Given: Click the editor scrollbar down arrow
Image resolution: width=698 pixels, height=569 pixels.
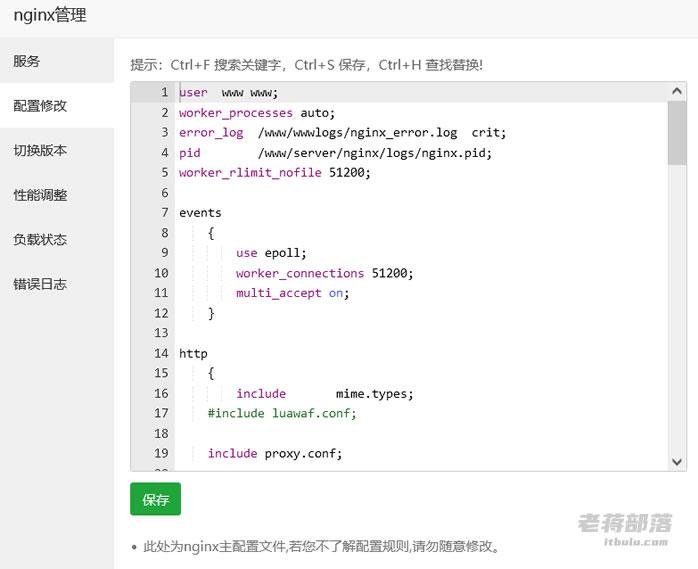Looking at the screenshot, I should click(x=677, y=461).
